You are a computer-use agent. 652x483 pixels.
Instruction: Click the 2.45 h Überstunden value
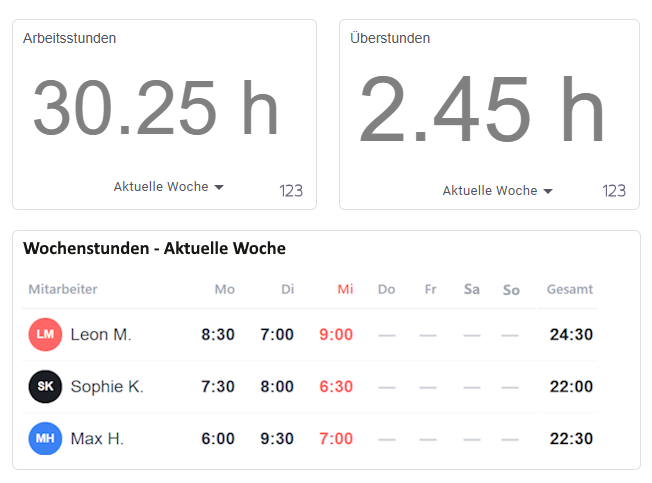tap(482, 109)
